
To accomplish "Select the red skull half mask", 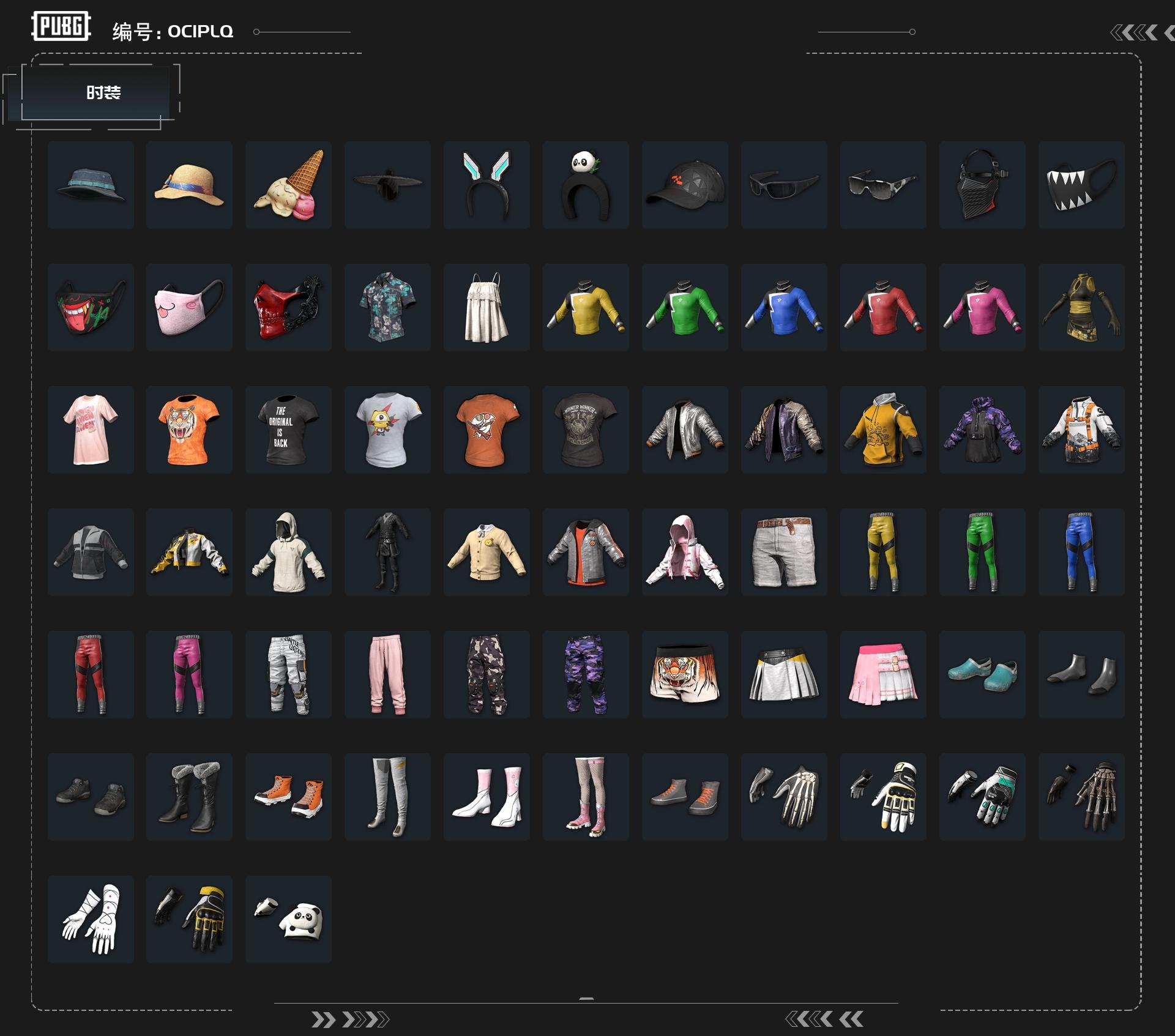I will coord(288,307).
